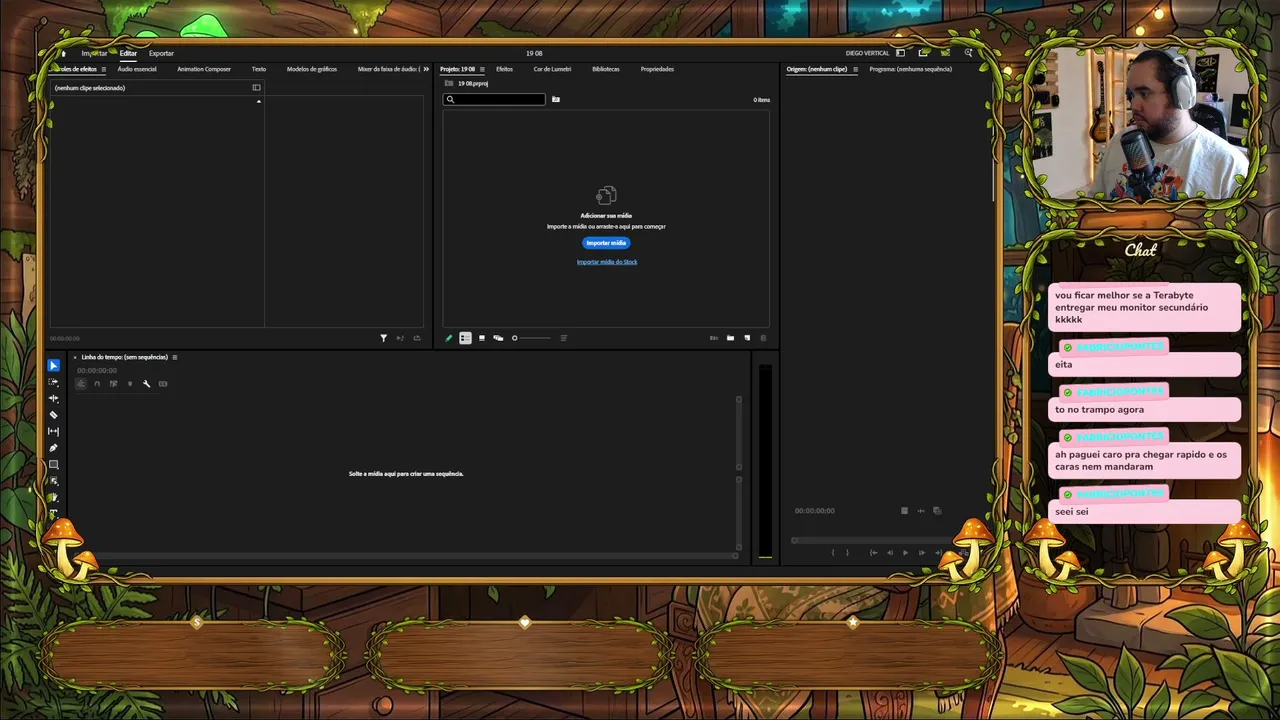1280x720 pixels.
Task: Open sort icons menu in Project panel
Action: (563, 338)
